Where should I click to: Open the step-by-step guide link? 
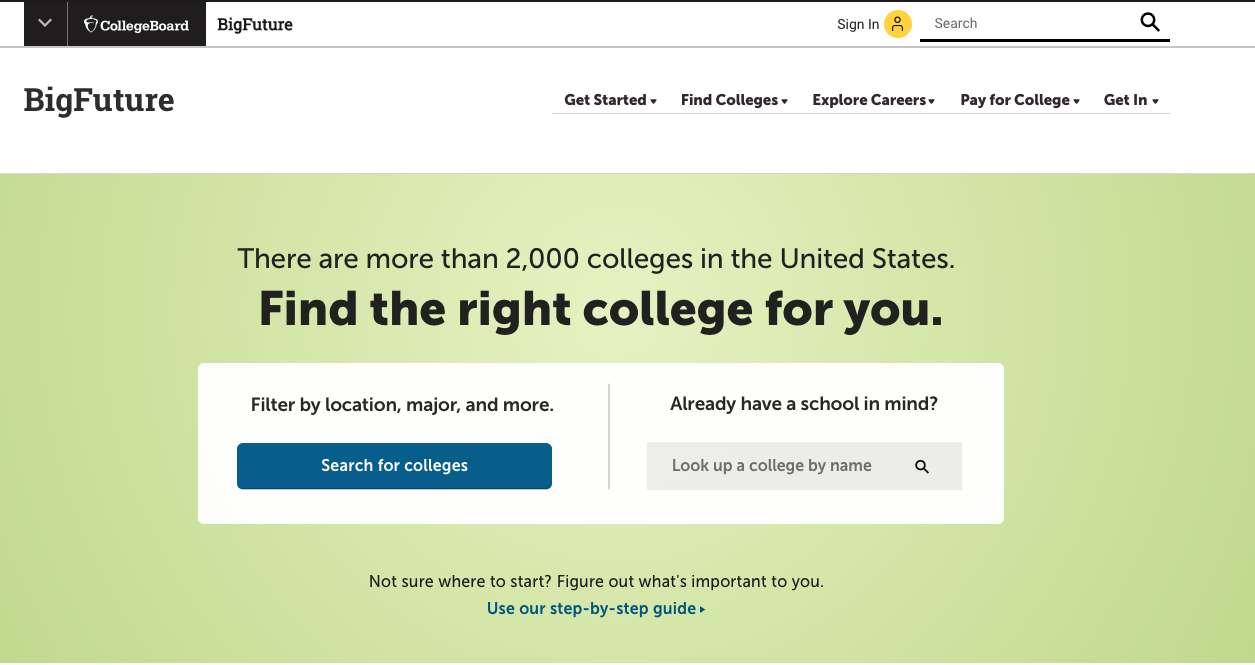[x=591, y=608]
